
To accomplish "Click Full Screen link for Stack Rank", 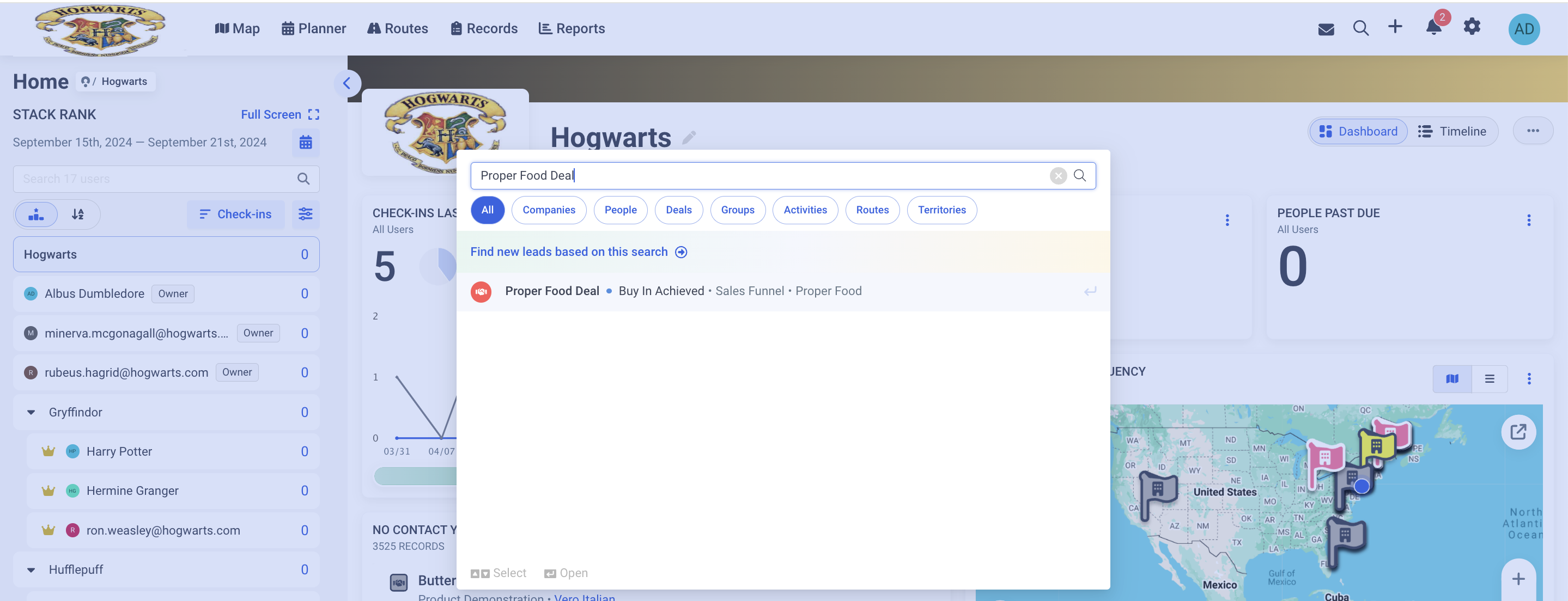I will point(280,114).
